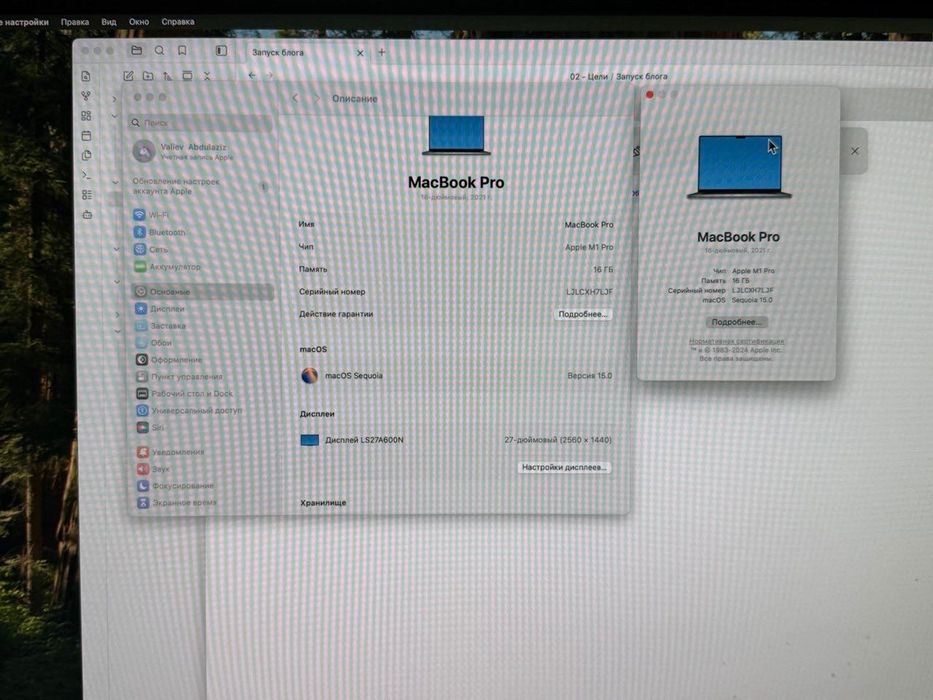Open the Obsidian search magnifier icon
Viewport: 933px width, 700px height.
[159, 51]
